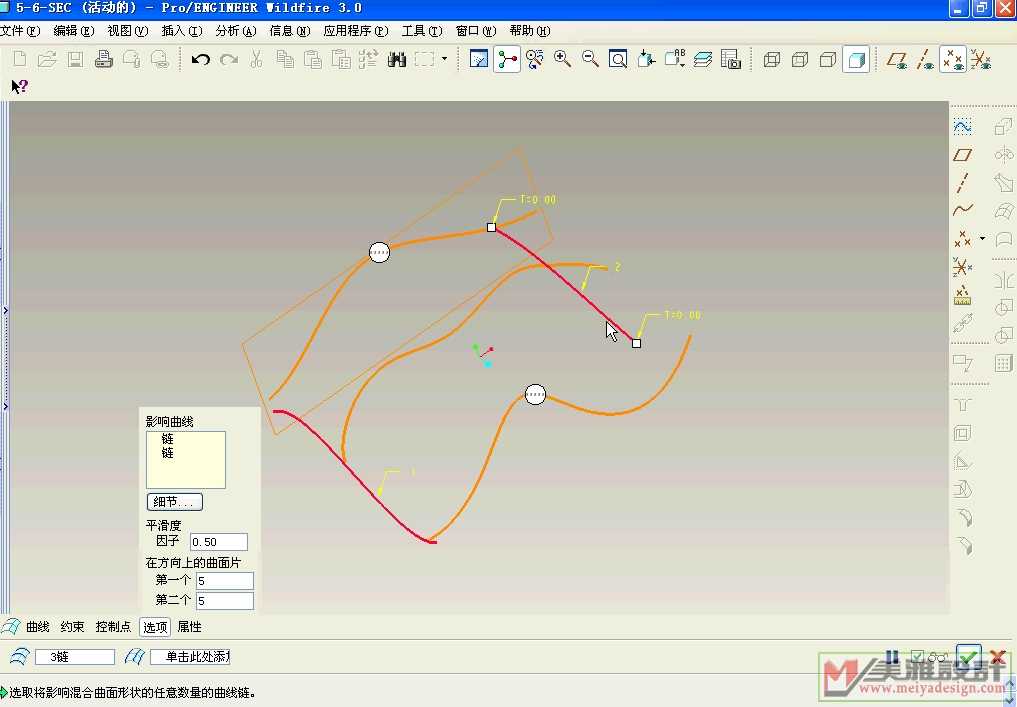Switch to shaded display style

(x=856, y=60)
